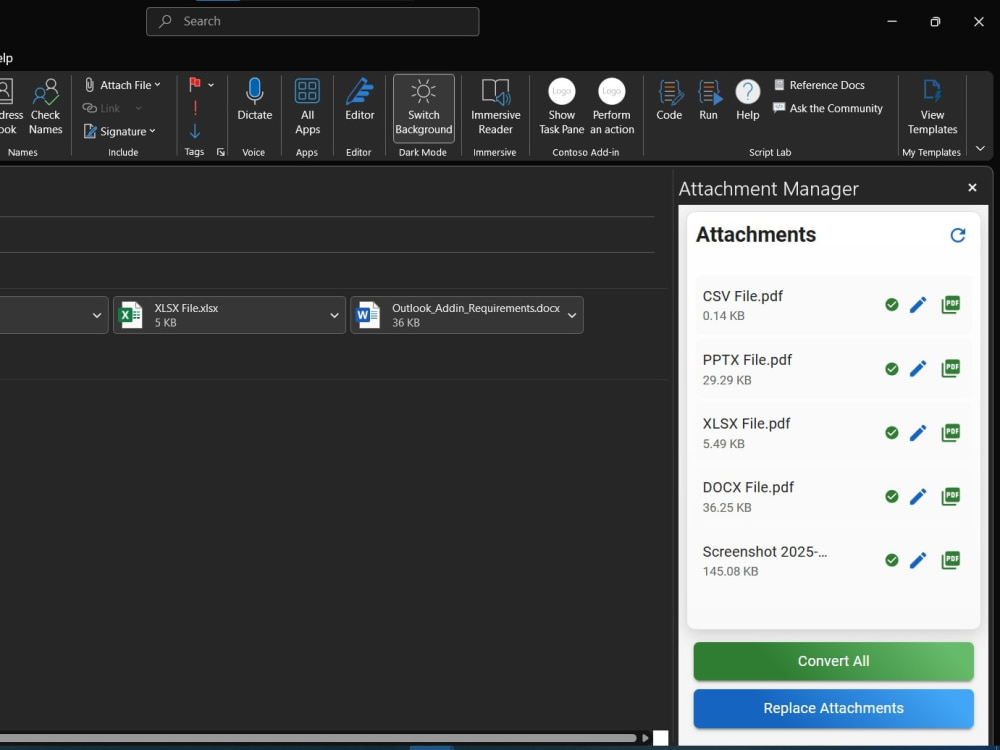Click green check for DOCX File.pdf

tap(892, 497)
